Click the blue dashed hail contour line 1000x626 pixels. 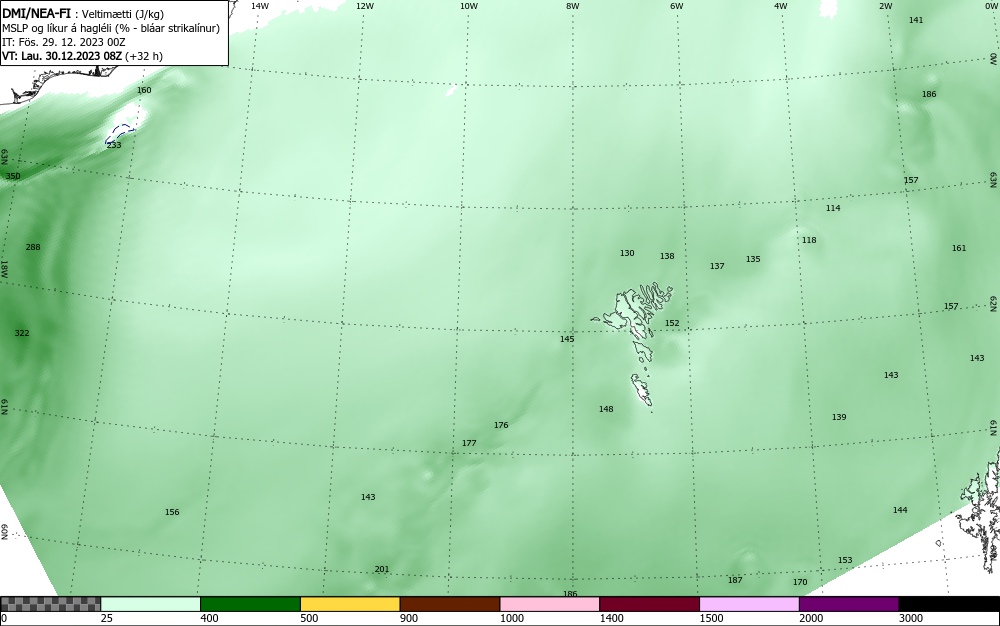pos(119,134)
